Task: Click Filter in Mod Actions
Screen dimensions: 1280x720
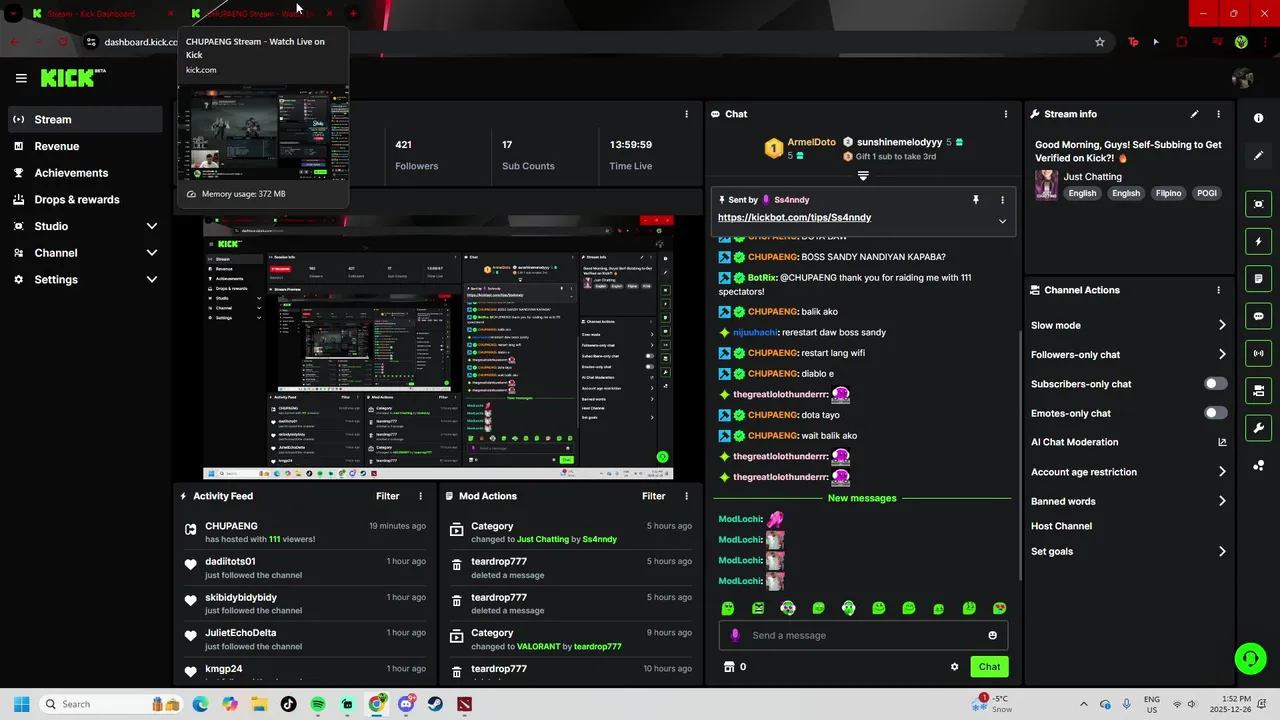Action: click(x=653, y=496)
